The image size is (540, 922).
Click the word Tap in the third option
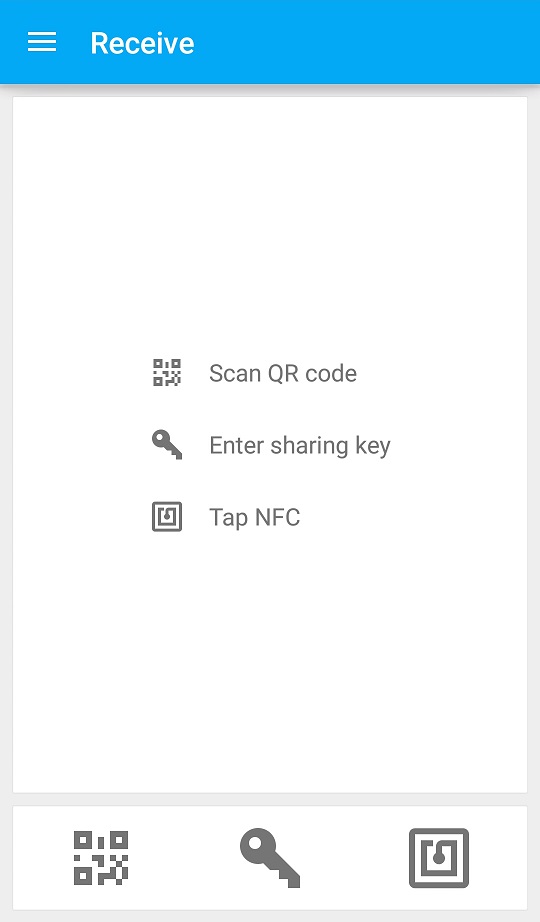(x=229, y=519)
